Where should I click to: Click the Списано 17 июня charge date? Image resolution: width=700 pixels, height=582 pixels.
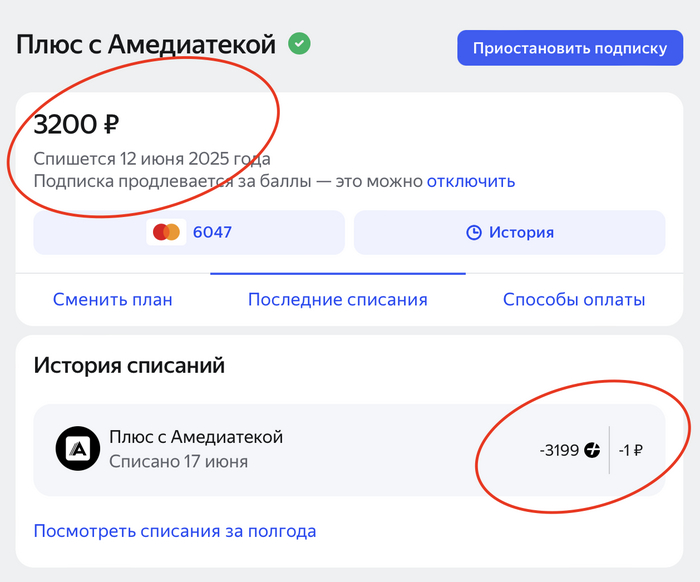click(178, 462)
